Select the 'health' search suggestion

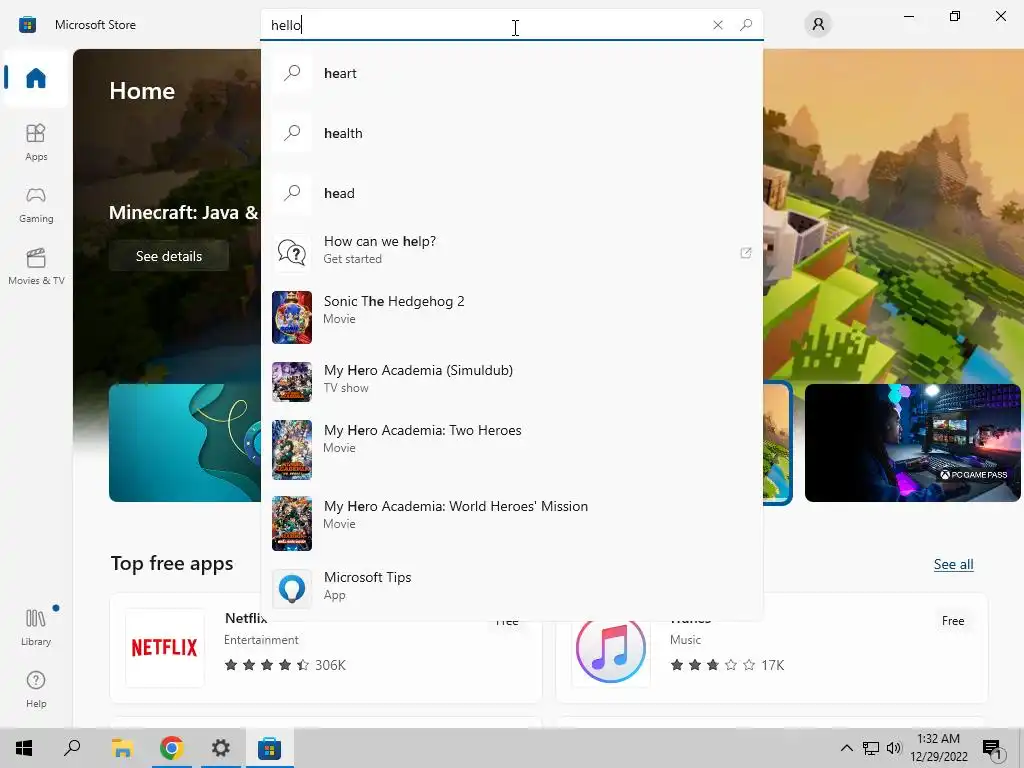point(511,133)
